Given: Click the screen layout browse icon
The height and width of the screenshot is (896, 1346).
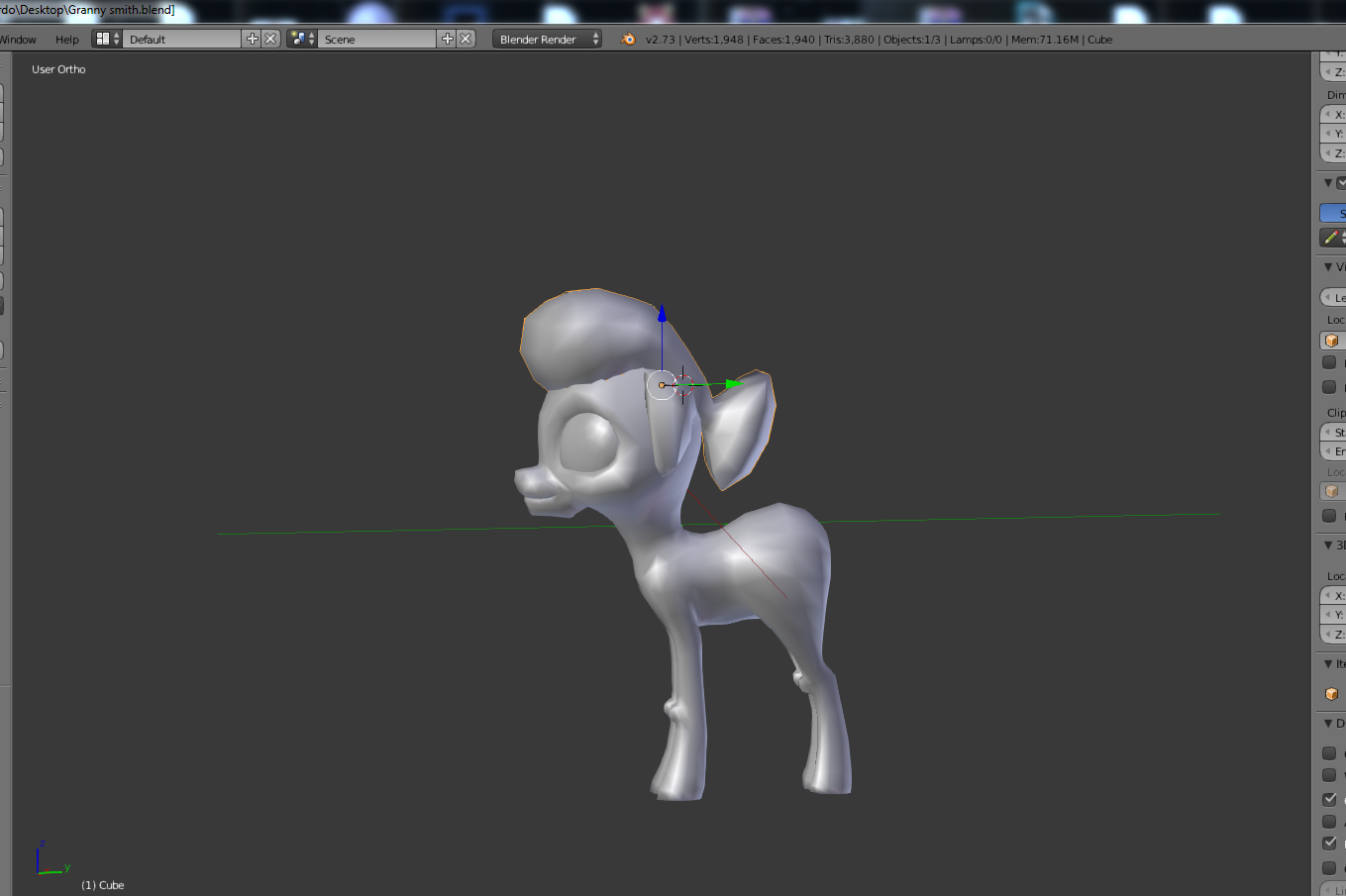Looking at the screenshot, I should 107,39.
